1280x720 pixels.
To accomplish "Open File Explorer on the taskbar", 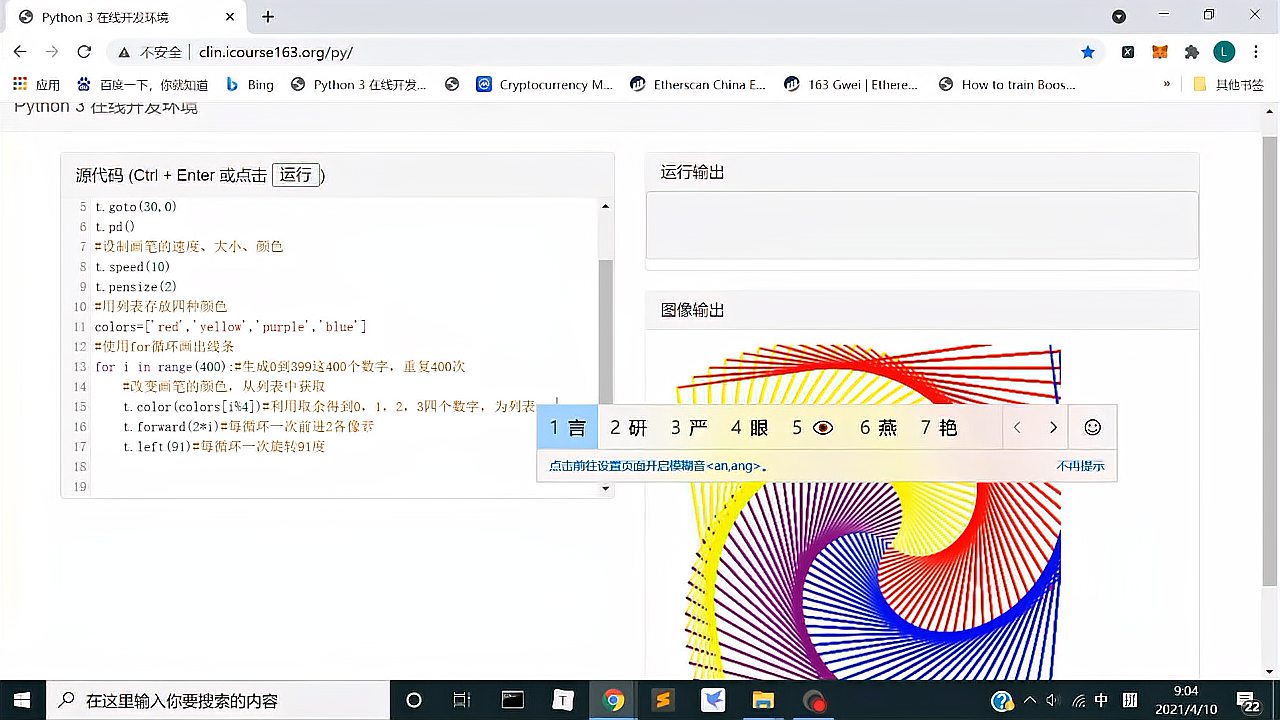I will (x=763, y=700).
